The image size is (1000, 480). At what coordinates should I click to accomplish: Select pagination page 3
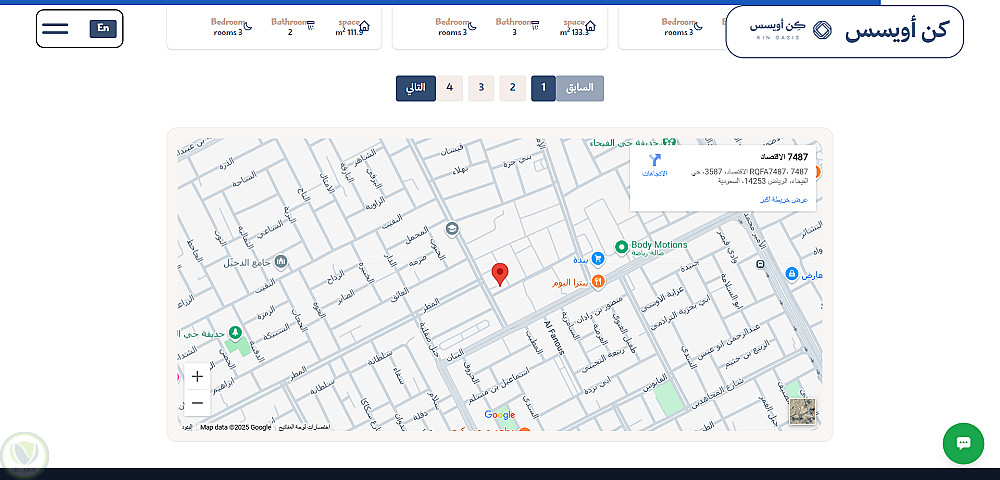(x=482, y=88)
